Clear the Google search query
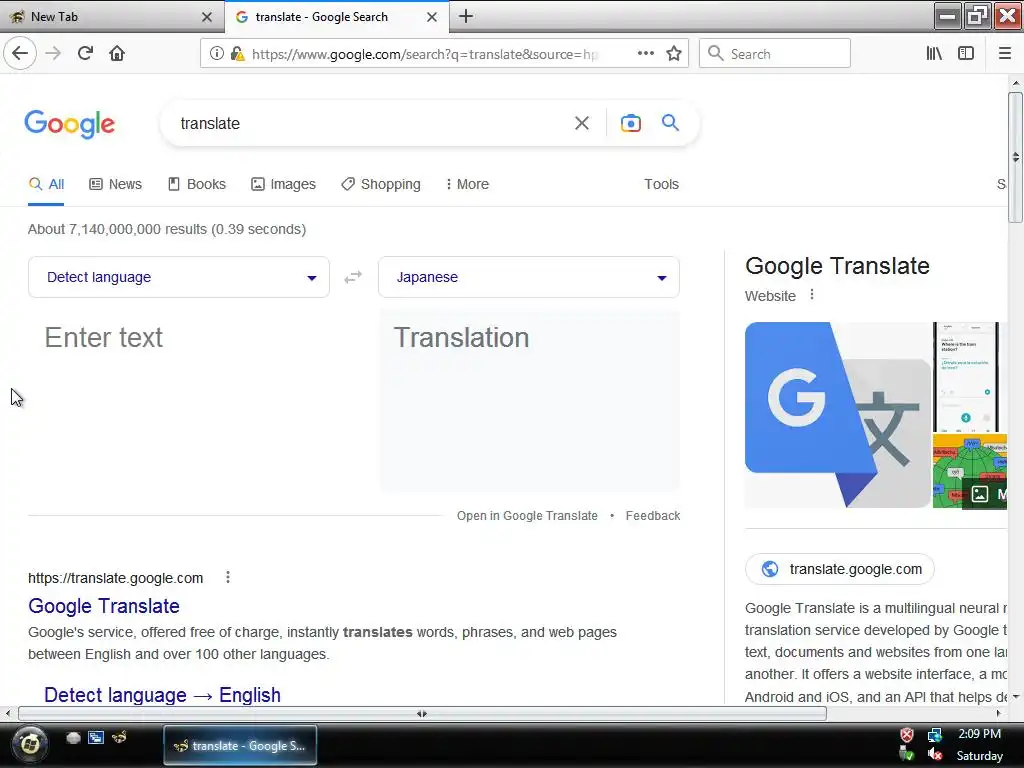The width and height of the screenshot is (1024, 768). (x=581, y=123)
